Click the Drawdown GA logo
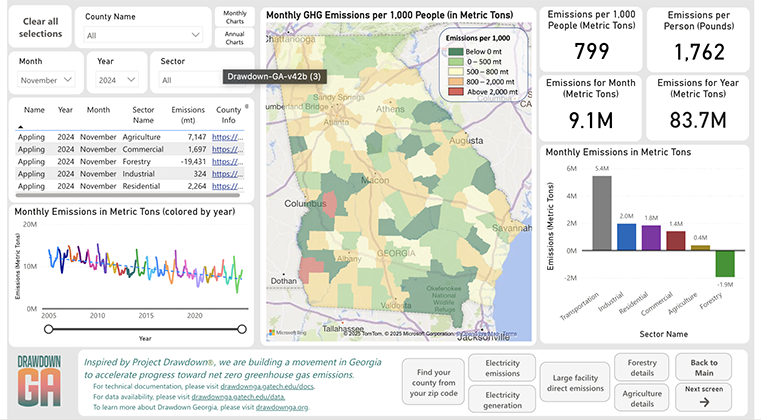The width and height of the screenshot is (761, 420). pos(40,382)
